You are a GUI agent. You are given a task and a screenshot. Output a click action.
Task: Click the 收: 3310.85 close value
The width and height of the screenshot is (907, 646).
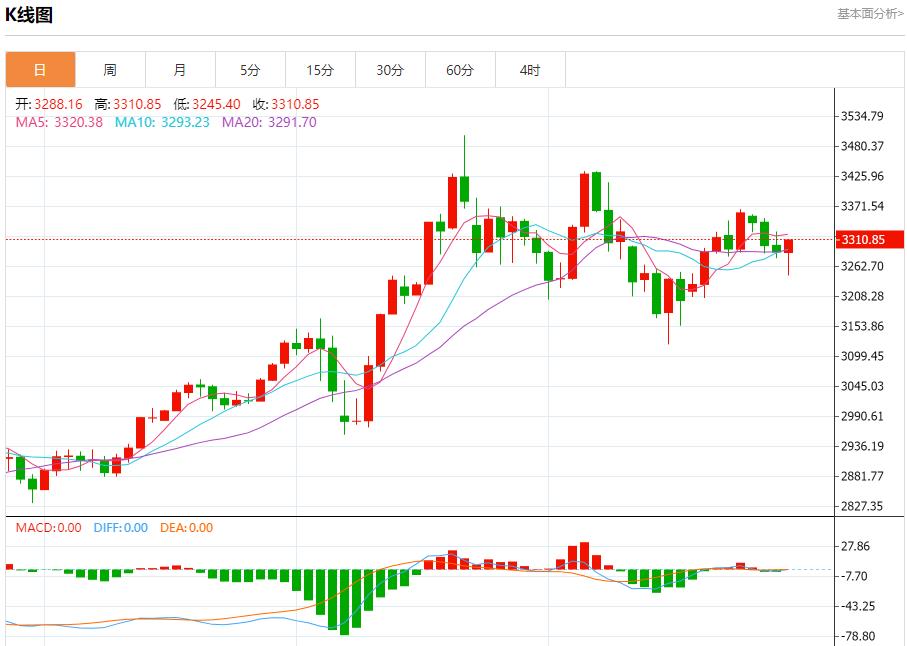(286, 104)
